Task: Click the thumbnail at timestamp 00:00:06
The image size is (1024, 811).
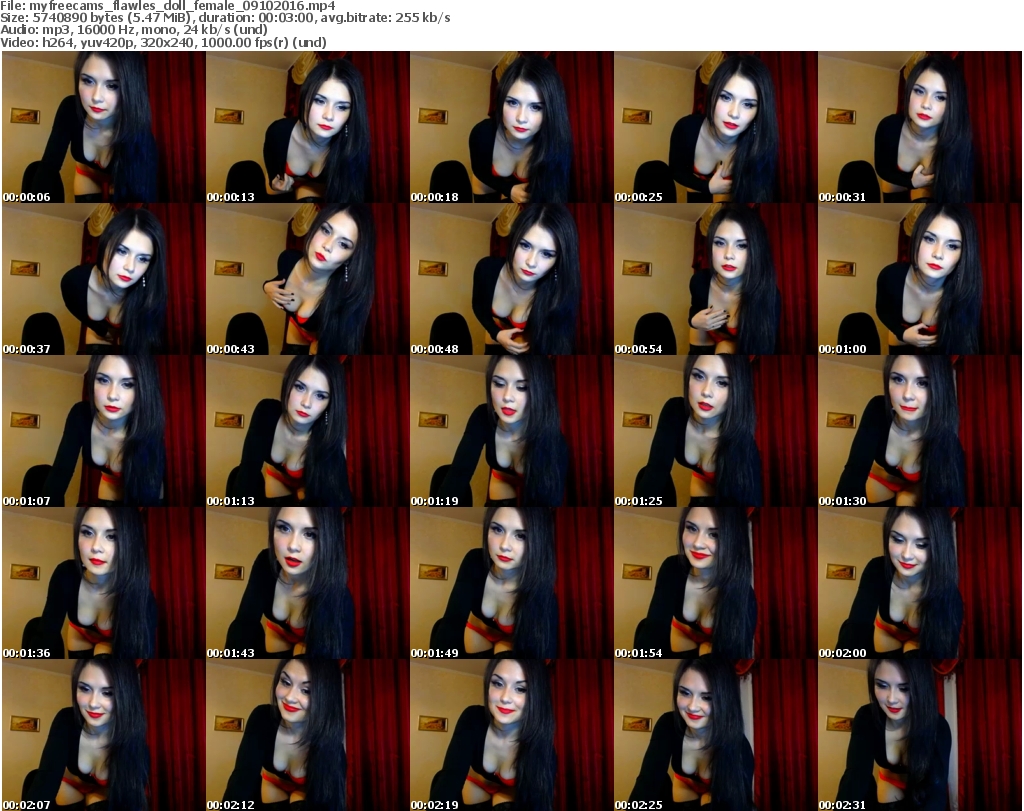Action: point(103,127)
